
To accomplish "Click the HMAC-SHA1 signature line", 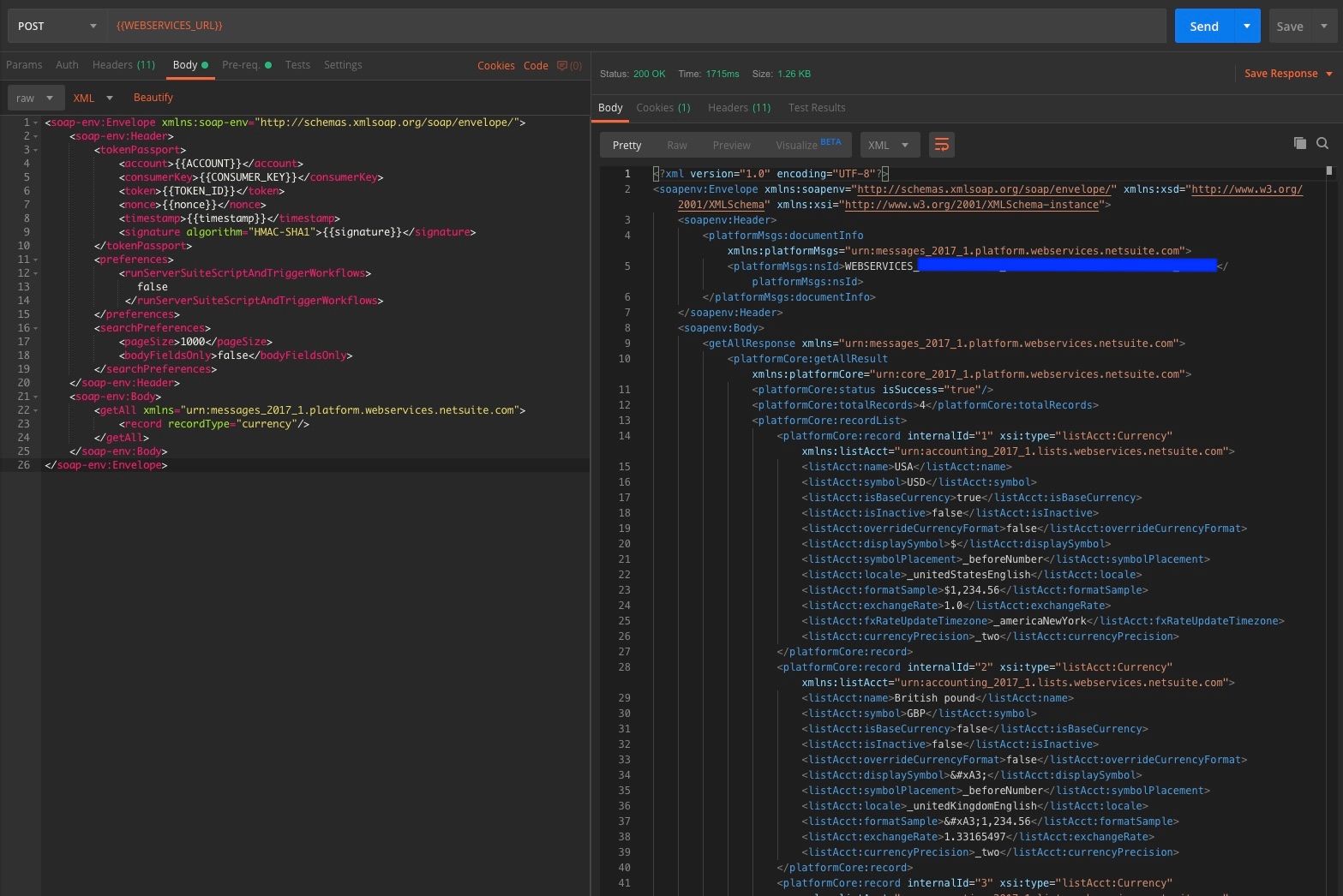I will 297,232.
